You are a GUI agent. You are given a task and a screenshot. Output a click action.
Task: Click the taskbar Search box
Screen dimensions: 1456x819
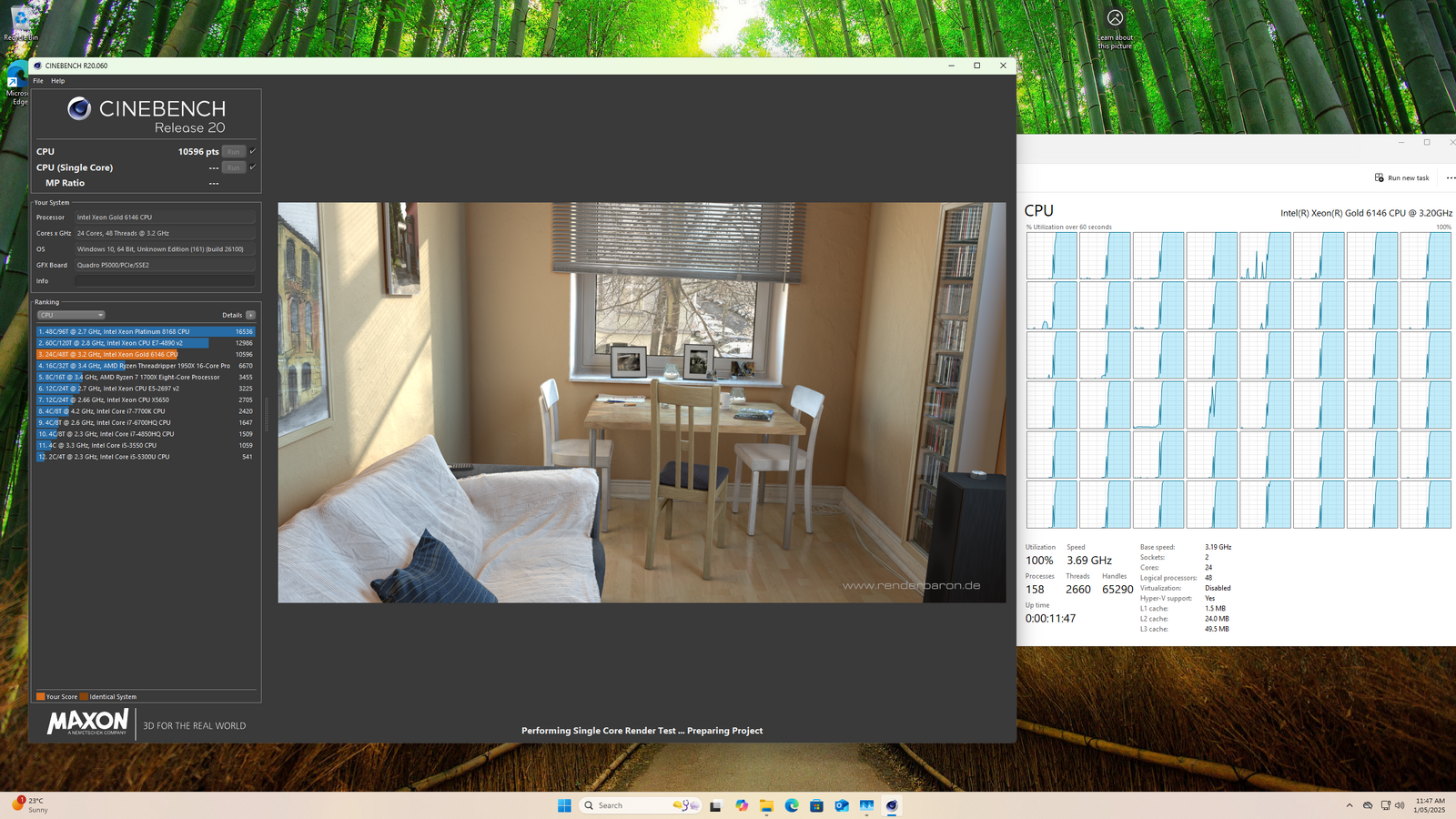coord(641,805)
